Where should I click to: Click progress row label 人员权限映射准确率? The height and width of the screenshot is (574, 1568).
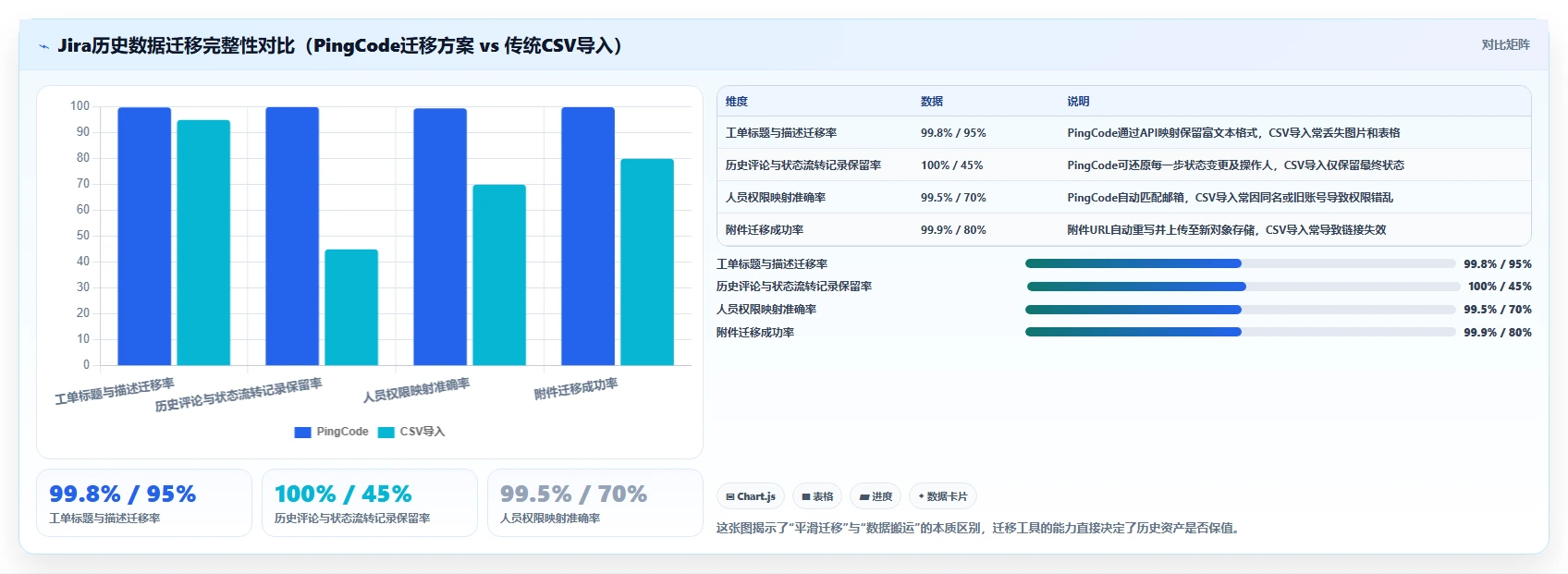(766, 310)
